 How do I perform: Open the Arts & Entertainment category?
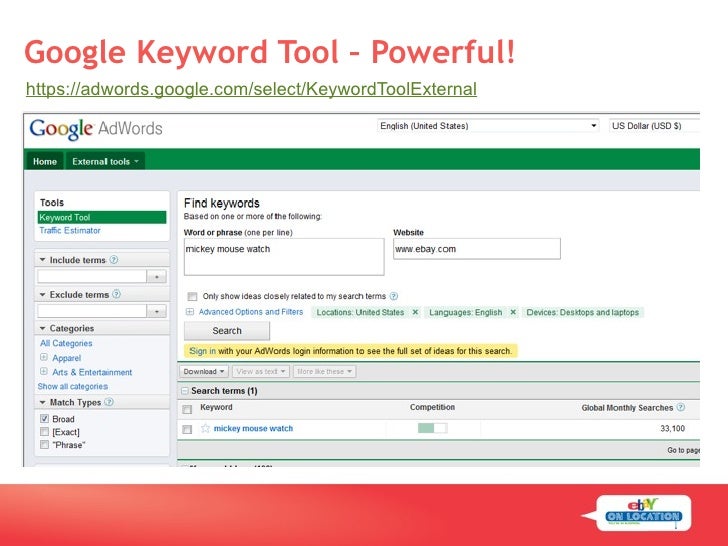point(92,372)
